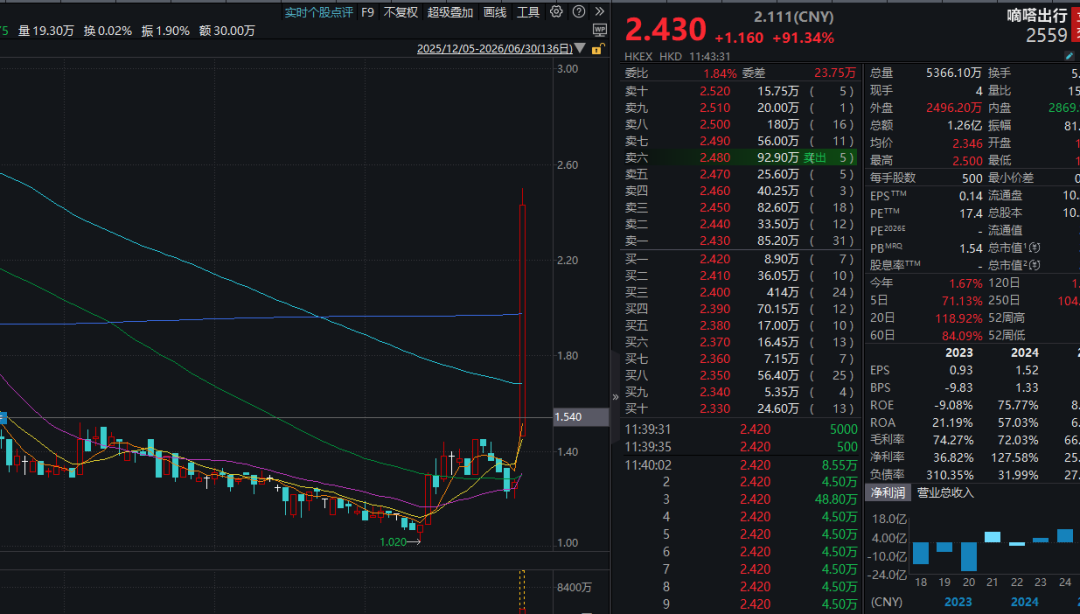
Task: Click the F9 button
Action: pos(368,12)
